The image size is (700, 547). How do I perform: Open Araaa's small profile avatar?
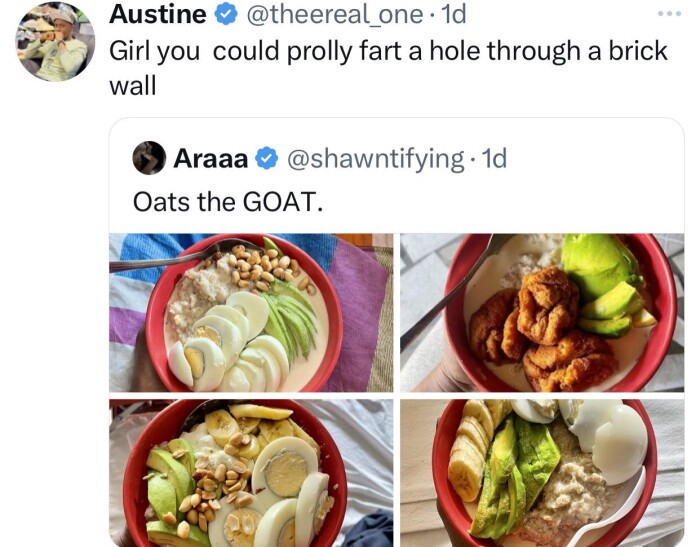pos(150,158)
